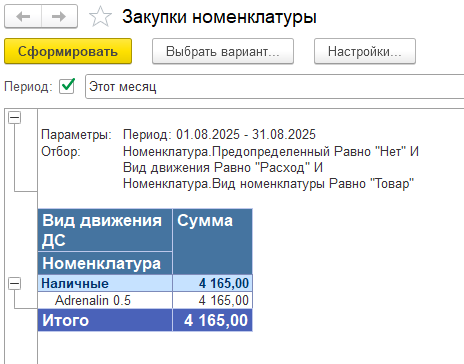This screenshot has height=364, width=464.
Task: Go forward with the right arrow button
Action: click(x=59, y=16)
